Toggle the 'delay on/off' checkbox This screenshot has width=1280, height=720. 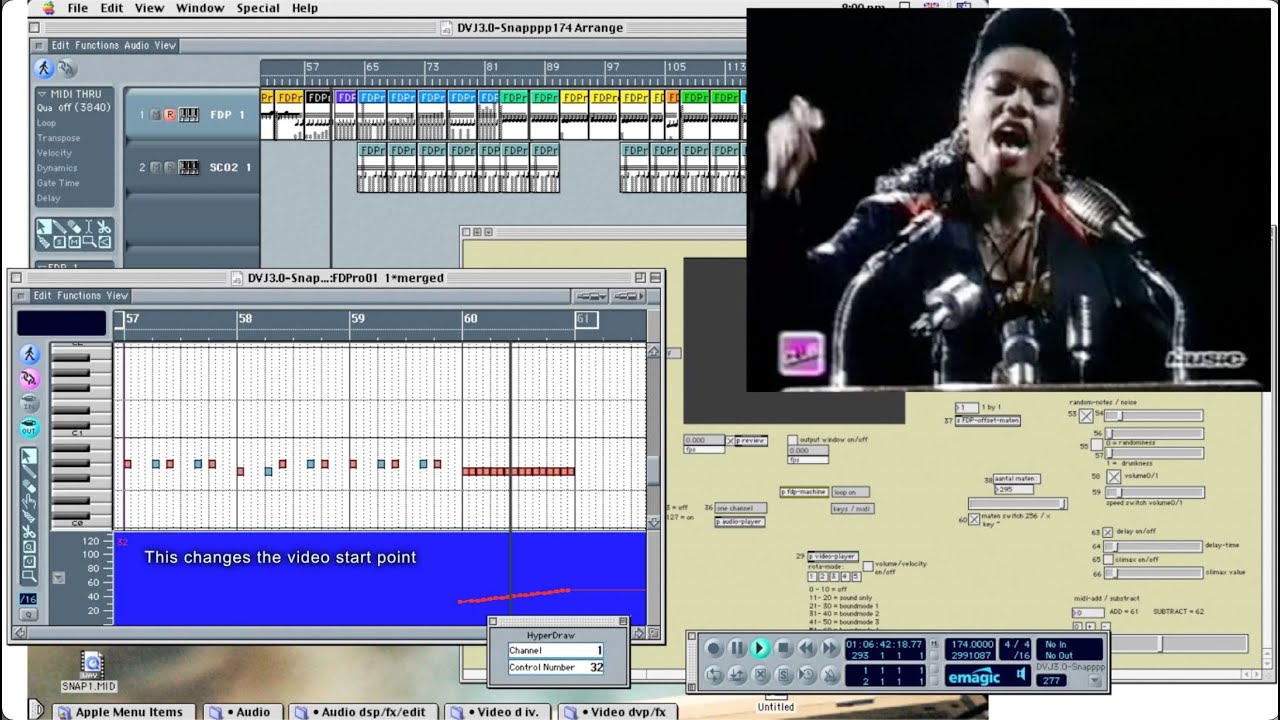(1108, 532)
